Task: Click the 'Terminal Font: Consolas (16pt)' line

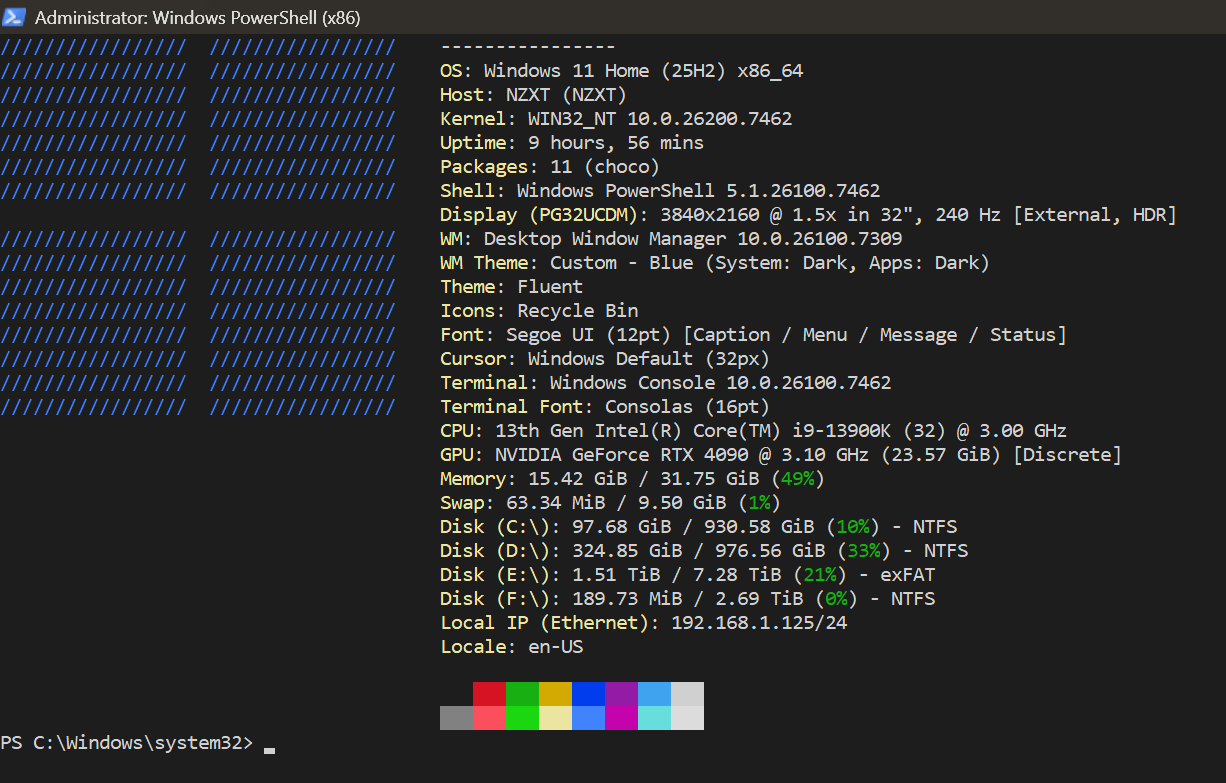Action: click(x=605, y=407)
